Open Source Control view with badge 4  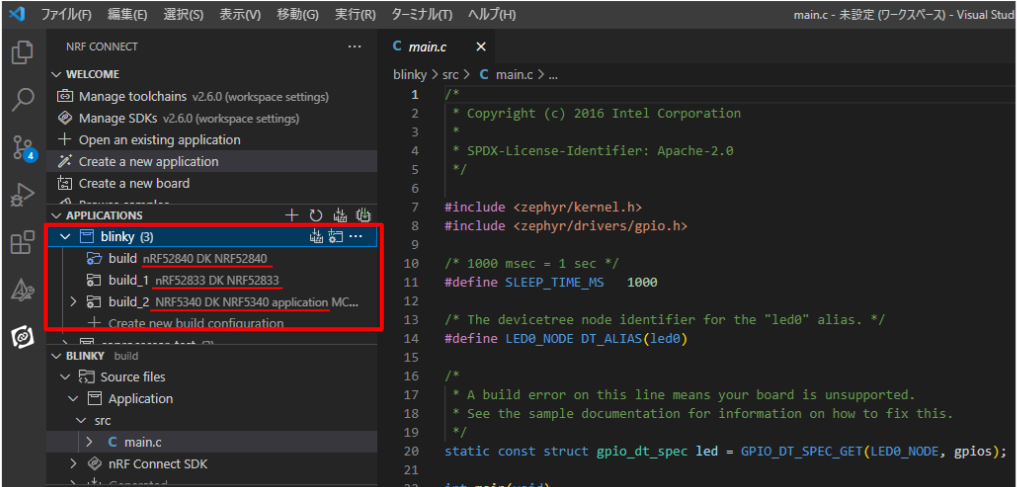tap(25, 148)
